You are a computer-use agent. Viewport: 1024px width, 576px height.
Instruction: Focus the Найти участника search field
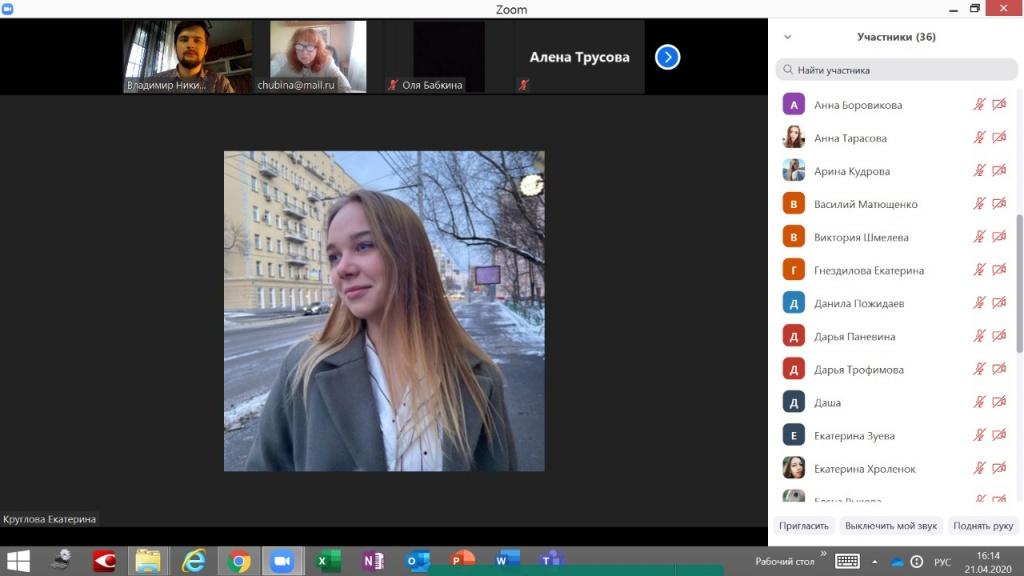[x=896, y=70]
